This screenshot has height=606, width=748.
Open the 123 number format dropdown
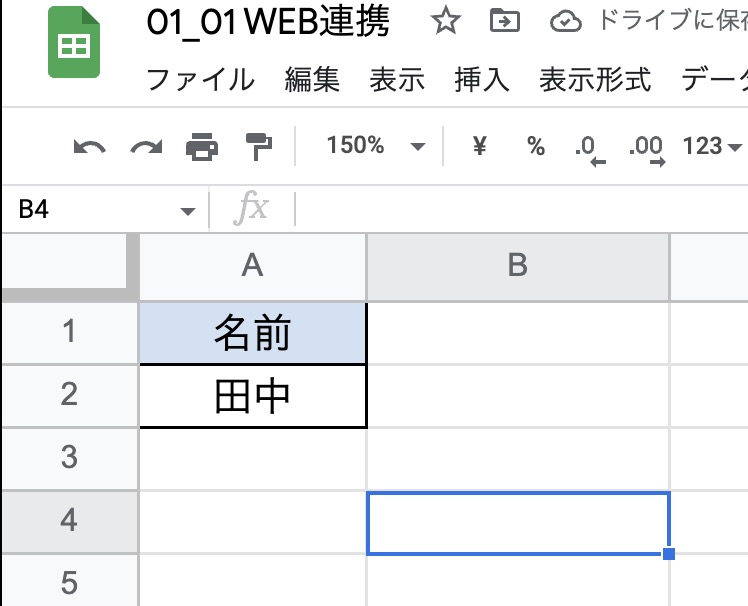(712, 147)
